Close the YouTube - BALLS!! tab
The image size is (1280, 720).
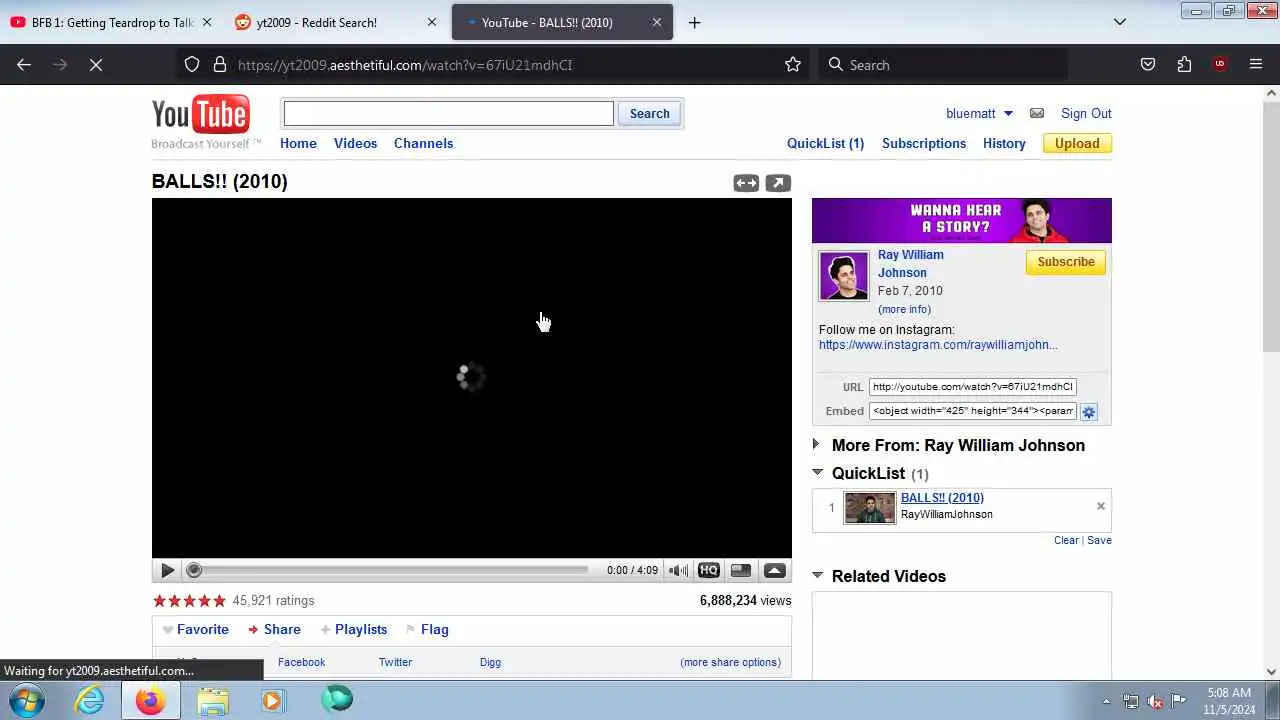[657, 22]
